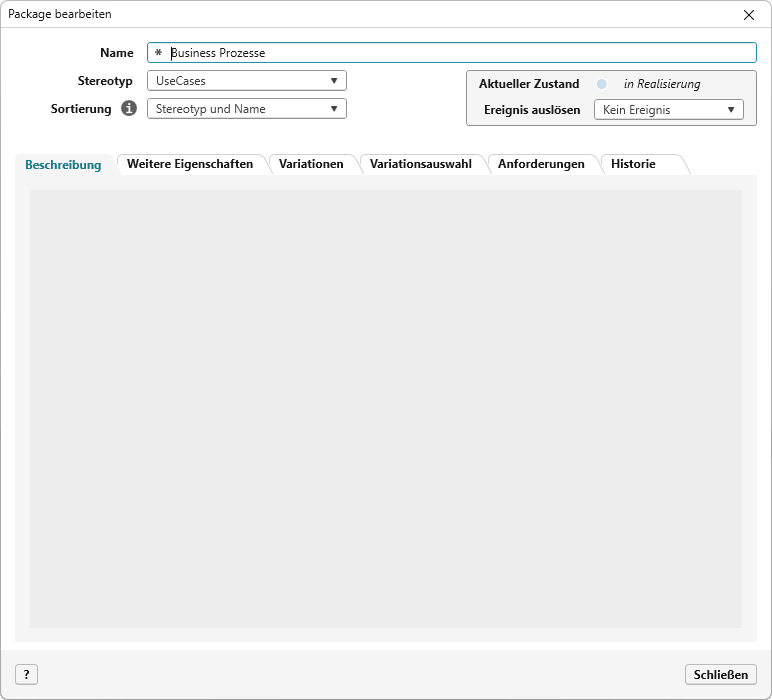This screenshot has width=772, height=700.
Task: Click the 'in Realisierung' state text
Action: [662, 84]
